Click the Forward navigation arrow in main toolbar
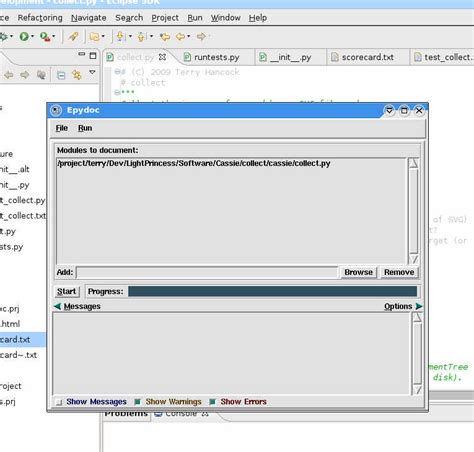 click(201, 36)
